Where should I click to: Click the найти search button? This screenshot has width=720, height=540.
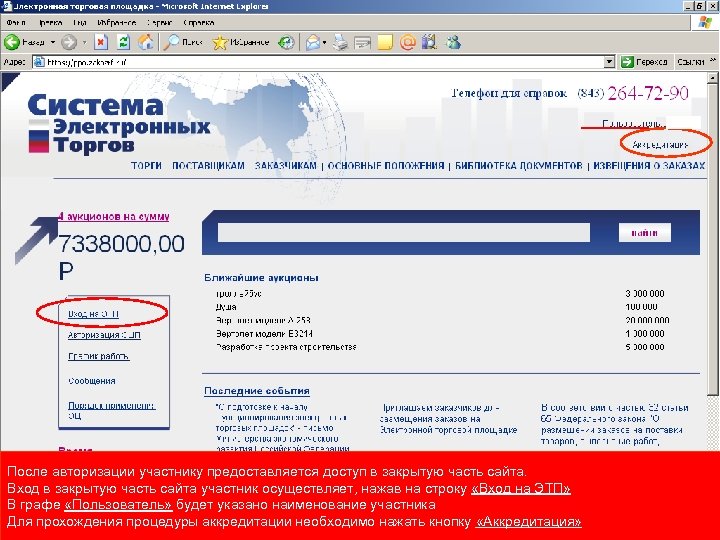click(x=645, y=232)
